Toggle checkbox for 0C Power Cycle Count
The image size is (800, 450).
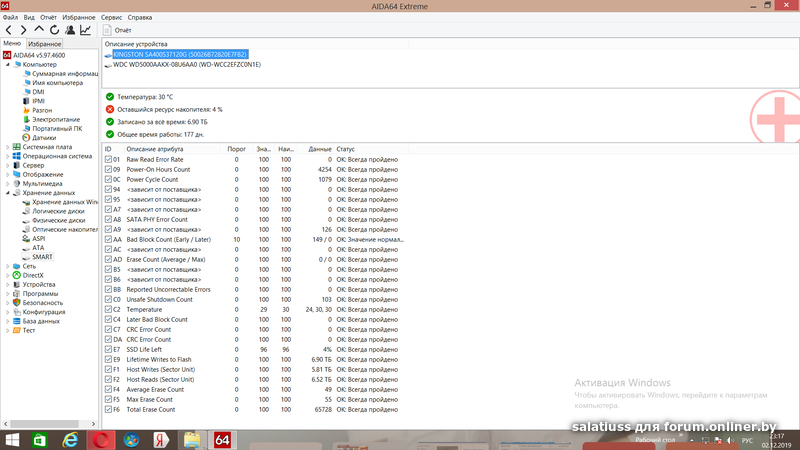point(108,179)
